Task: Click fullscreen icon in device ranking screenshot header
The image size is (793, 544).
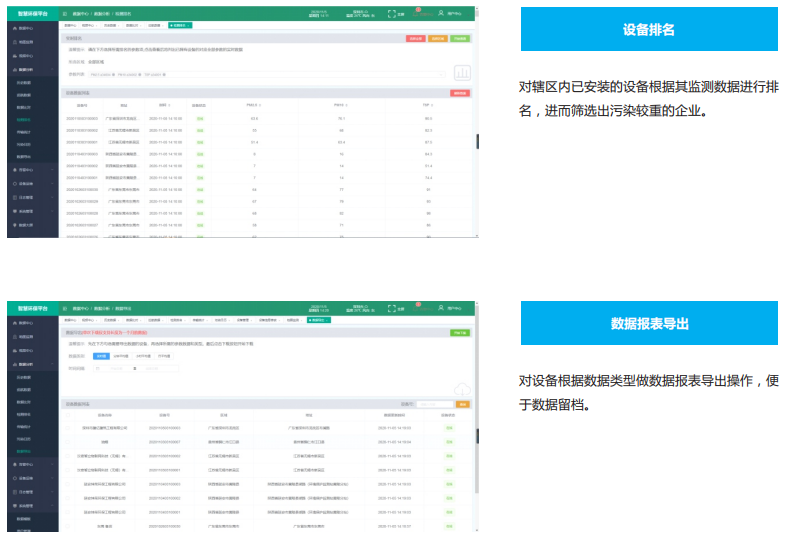Action: [391, 14]
